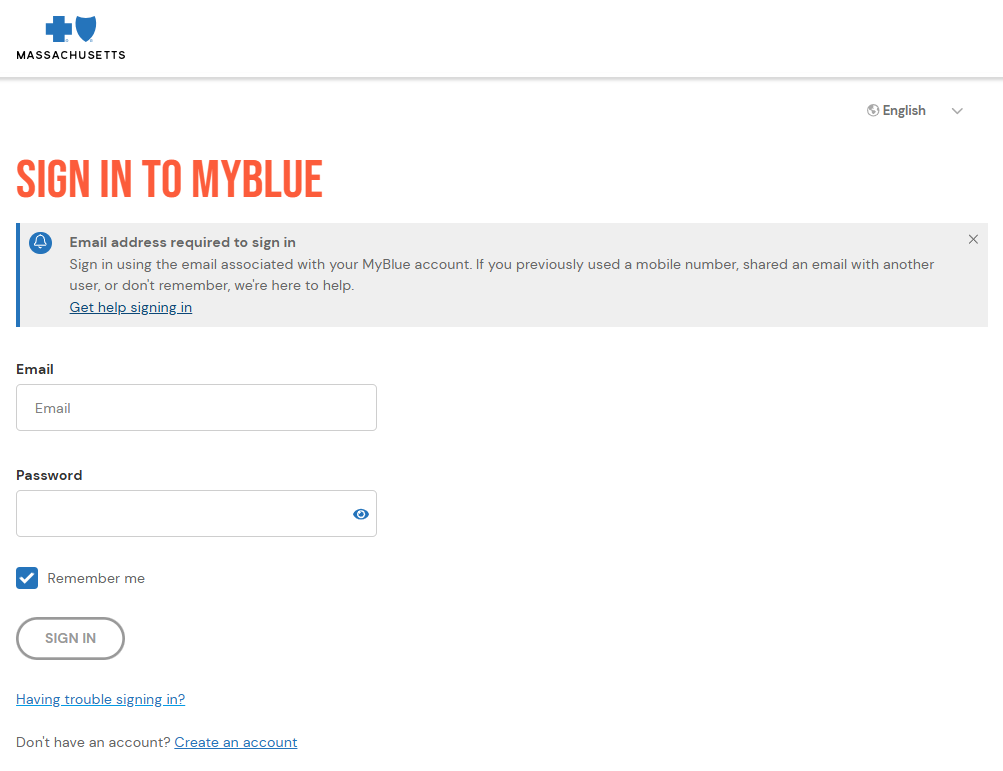Click the SIGN IN button
Image resolution: width=1003 pixels, height=771 pixels.
tap(70, 638)
